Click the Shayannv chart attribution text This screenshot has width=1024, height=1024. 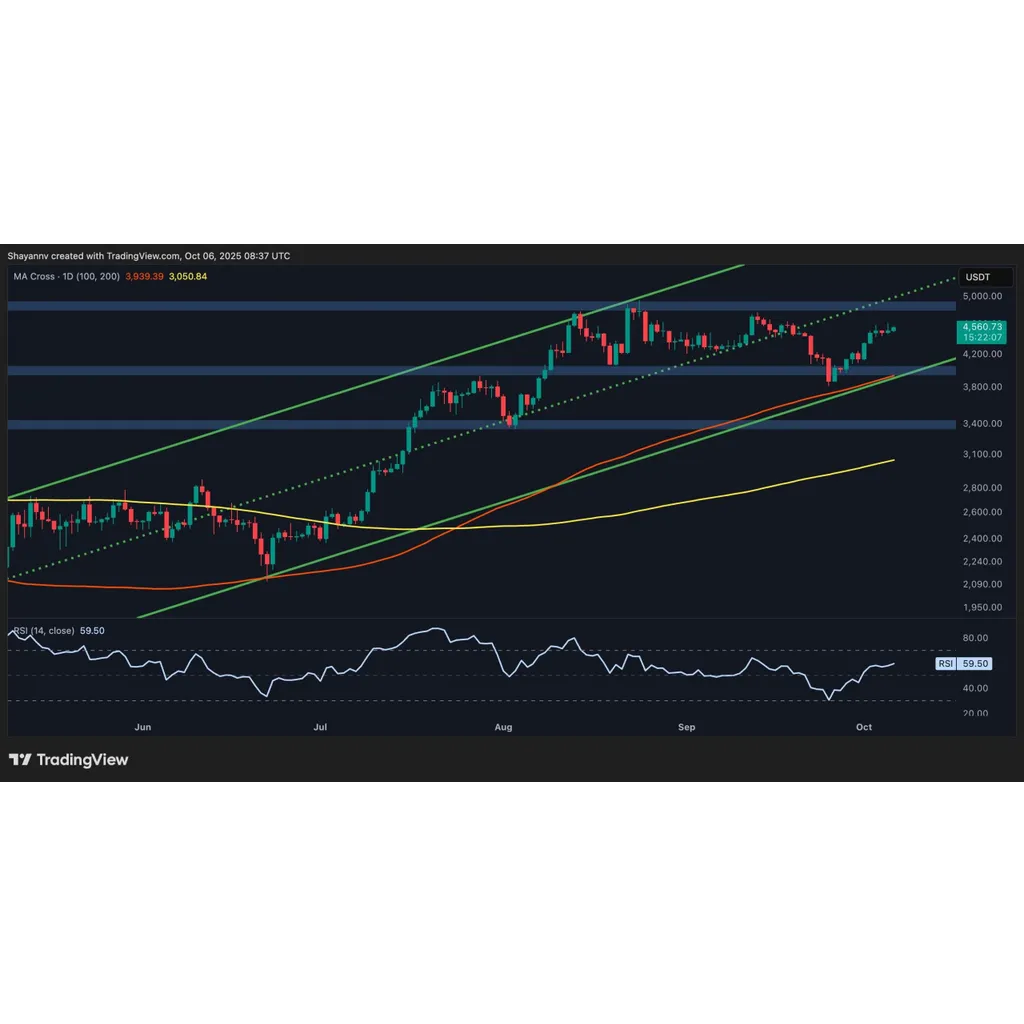149,256
